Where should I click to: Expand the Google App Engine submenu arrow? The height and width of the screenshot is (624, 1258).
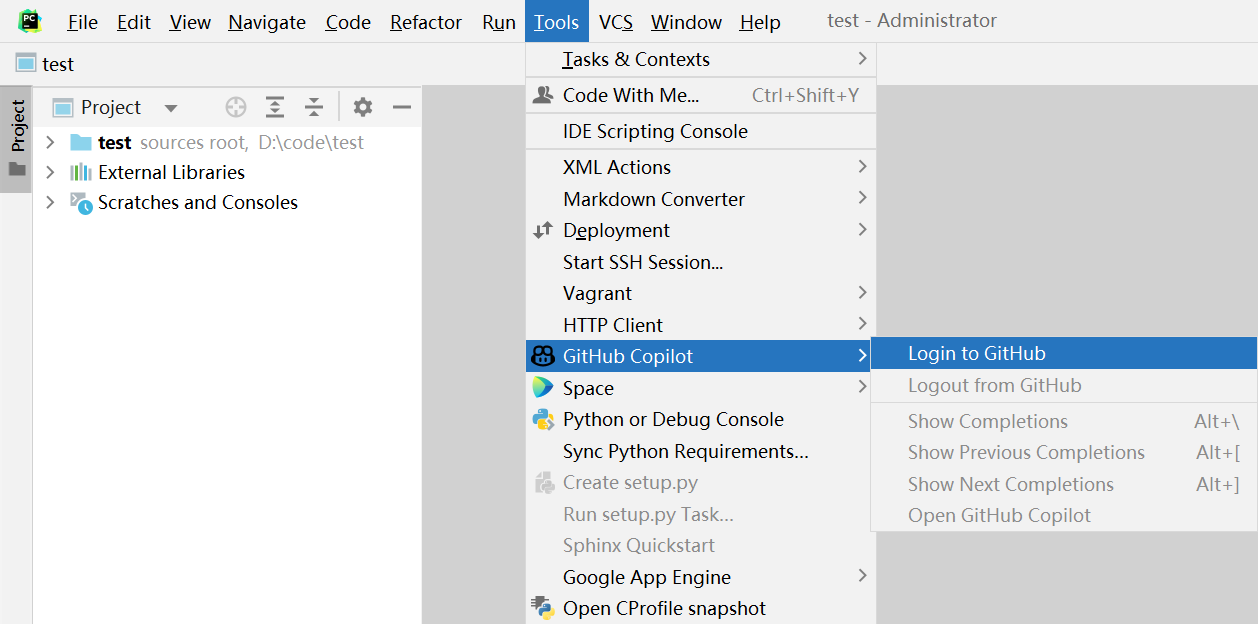coord(862,576)
